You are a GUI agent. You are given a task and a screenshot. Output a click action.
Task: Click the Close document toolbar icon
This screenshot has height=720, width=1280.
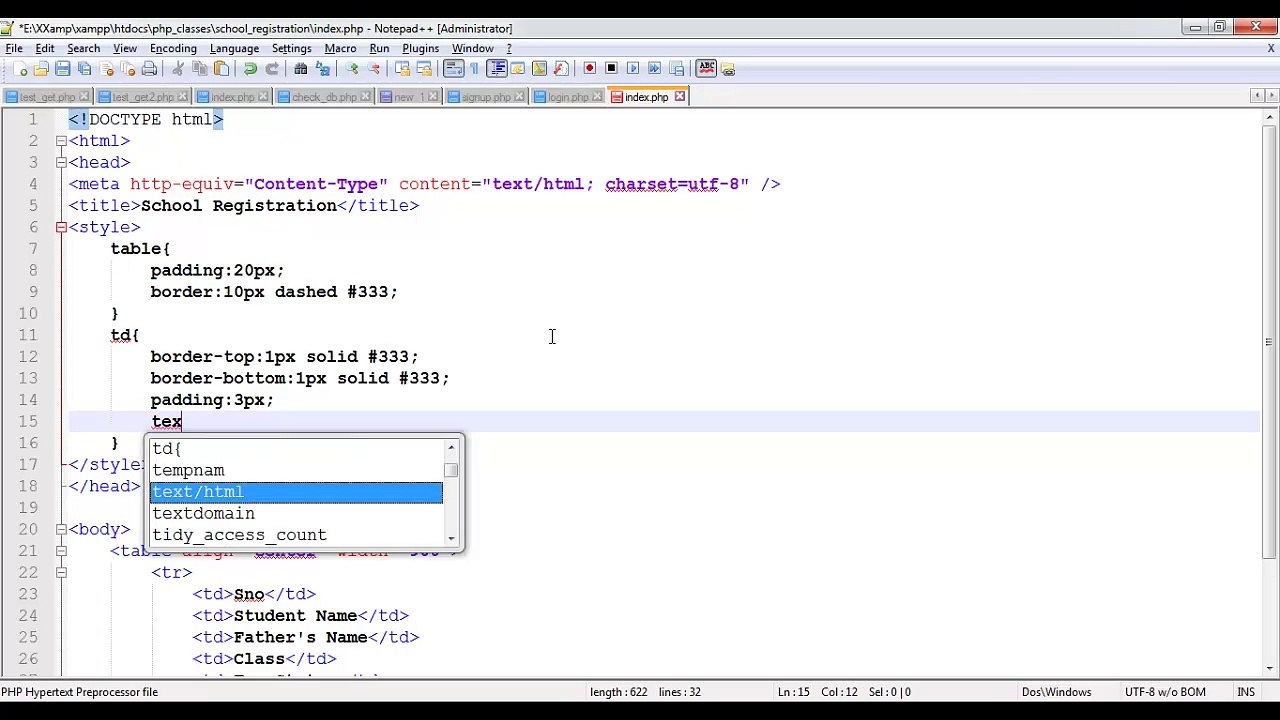[x=107, y=69]
